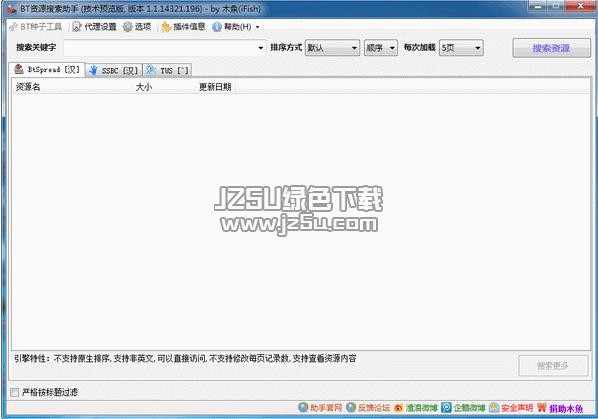
Task: Click the envelope icon beside 安全声明
Action: point(494,408)
